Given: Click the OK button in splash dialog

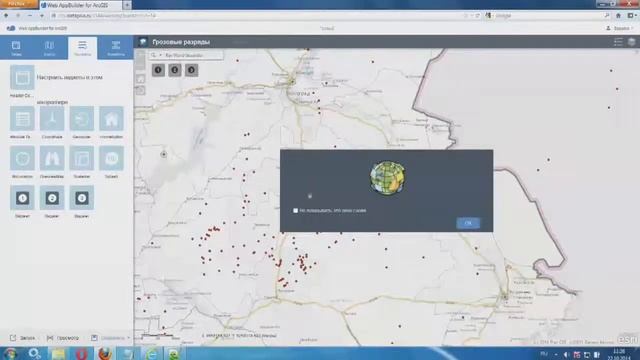Looking at the screenshot, I should [x=468, y=223].
